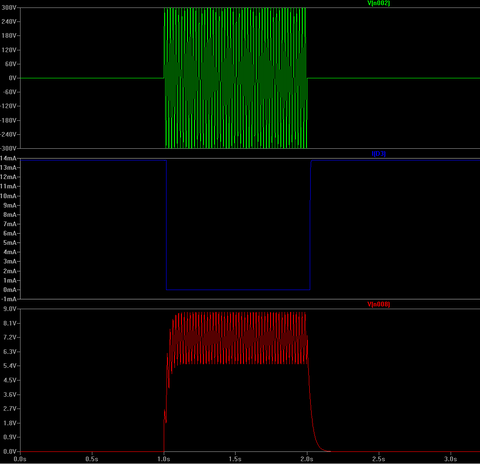Click the 1.0s time axis label
This screenshot has height=464, width=480.
click(163, 459)
